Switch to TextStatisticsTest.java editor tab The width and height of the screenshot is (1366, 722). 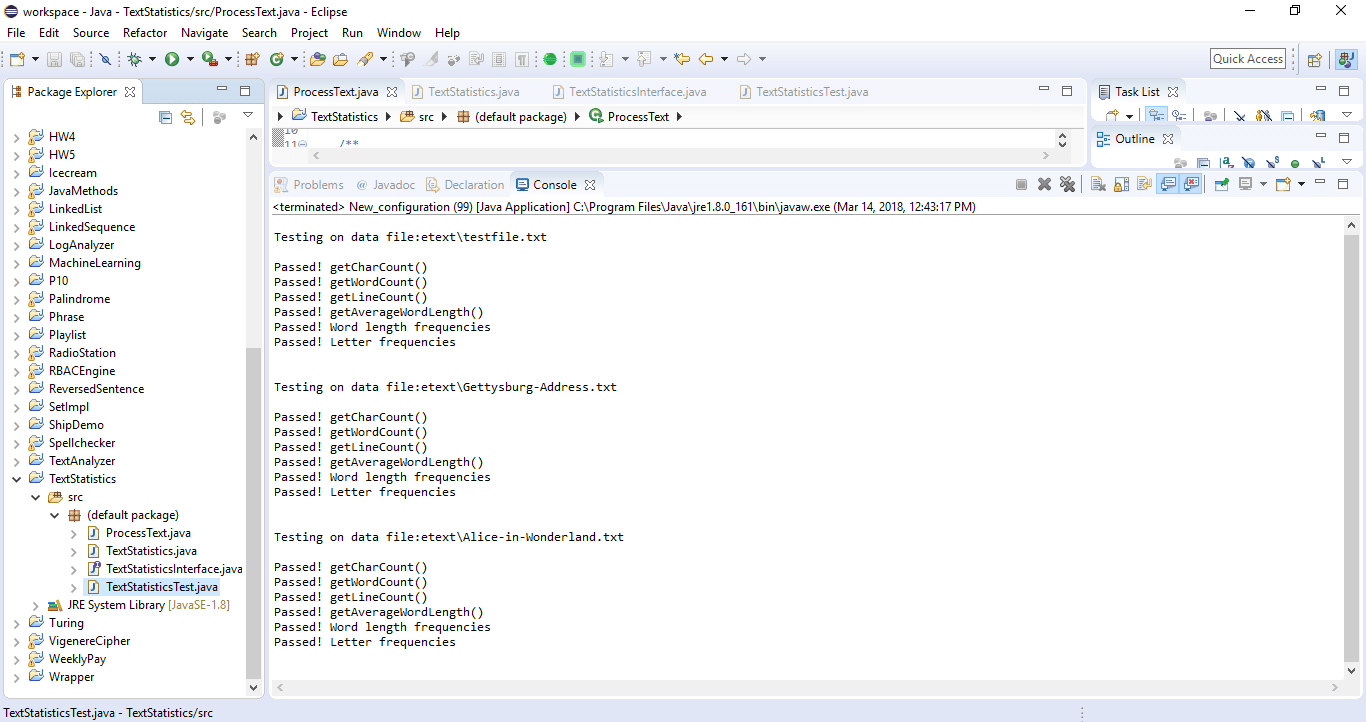point(804,91)
